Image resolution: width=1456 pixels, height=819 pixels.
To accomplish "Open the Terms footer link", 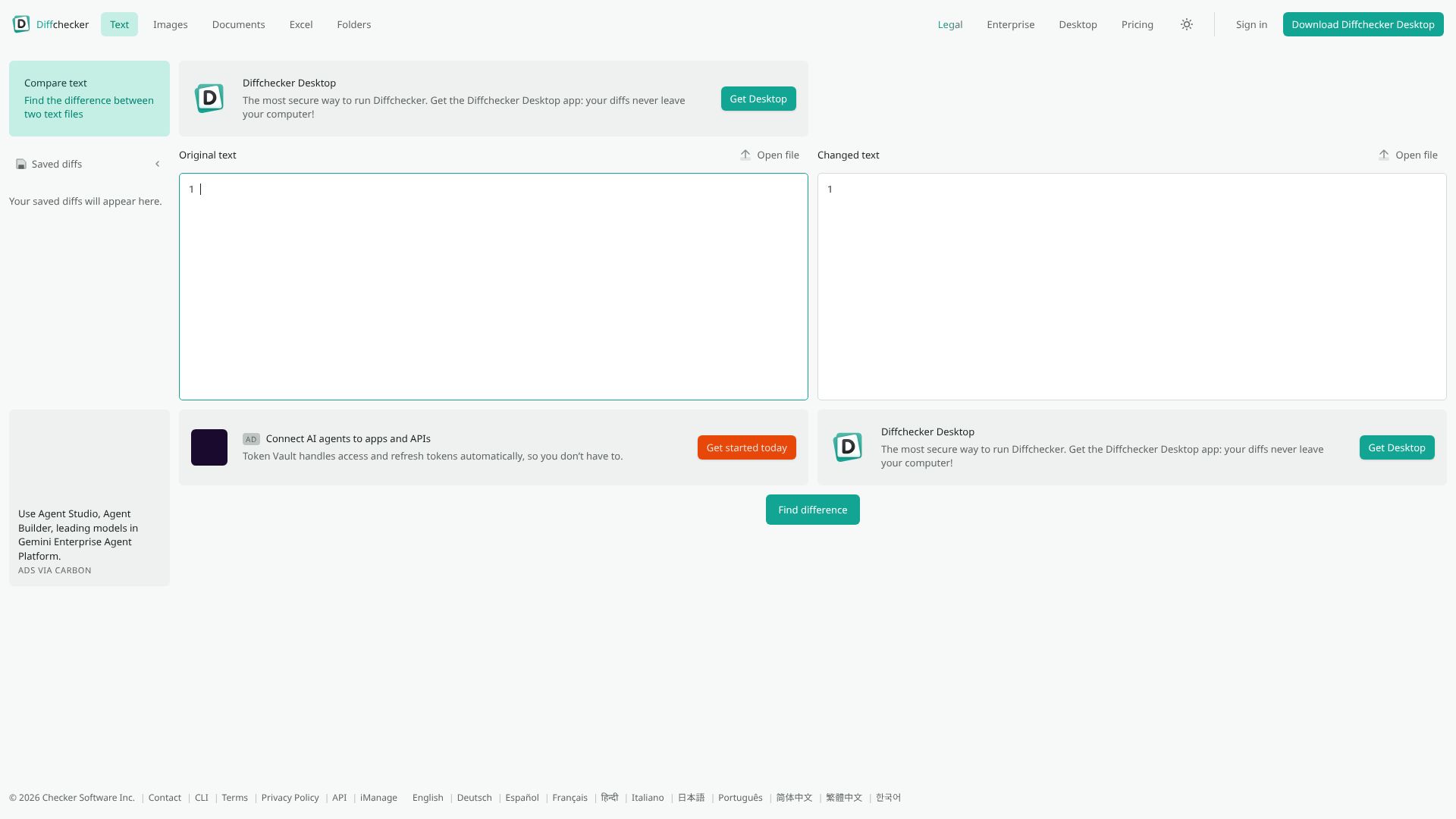I will [235, 798].
